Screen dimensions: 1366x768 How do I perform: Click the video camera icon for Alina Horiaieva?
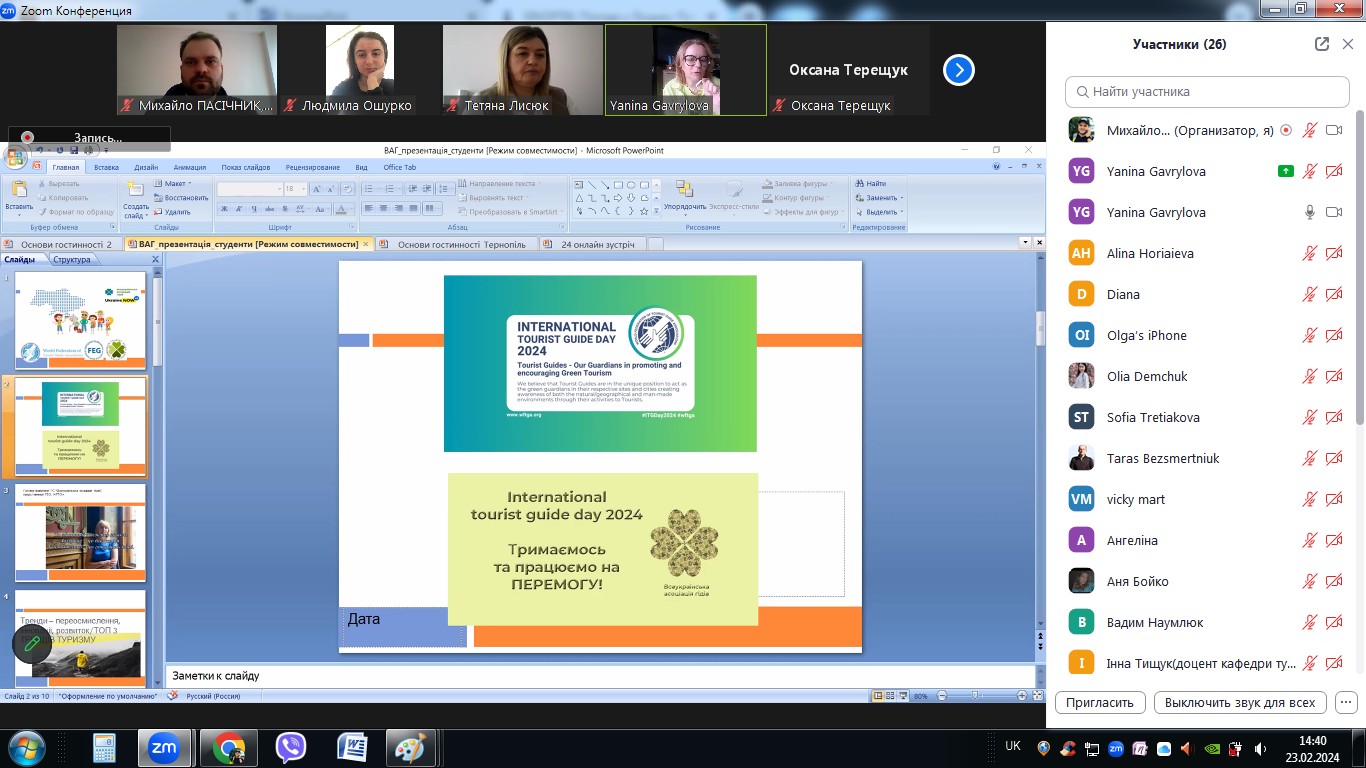point(1333,254)
